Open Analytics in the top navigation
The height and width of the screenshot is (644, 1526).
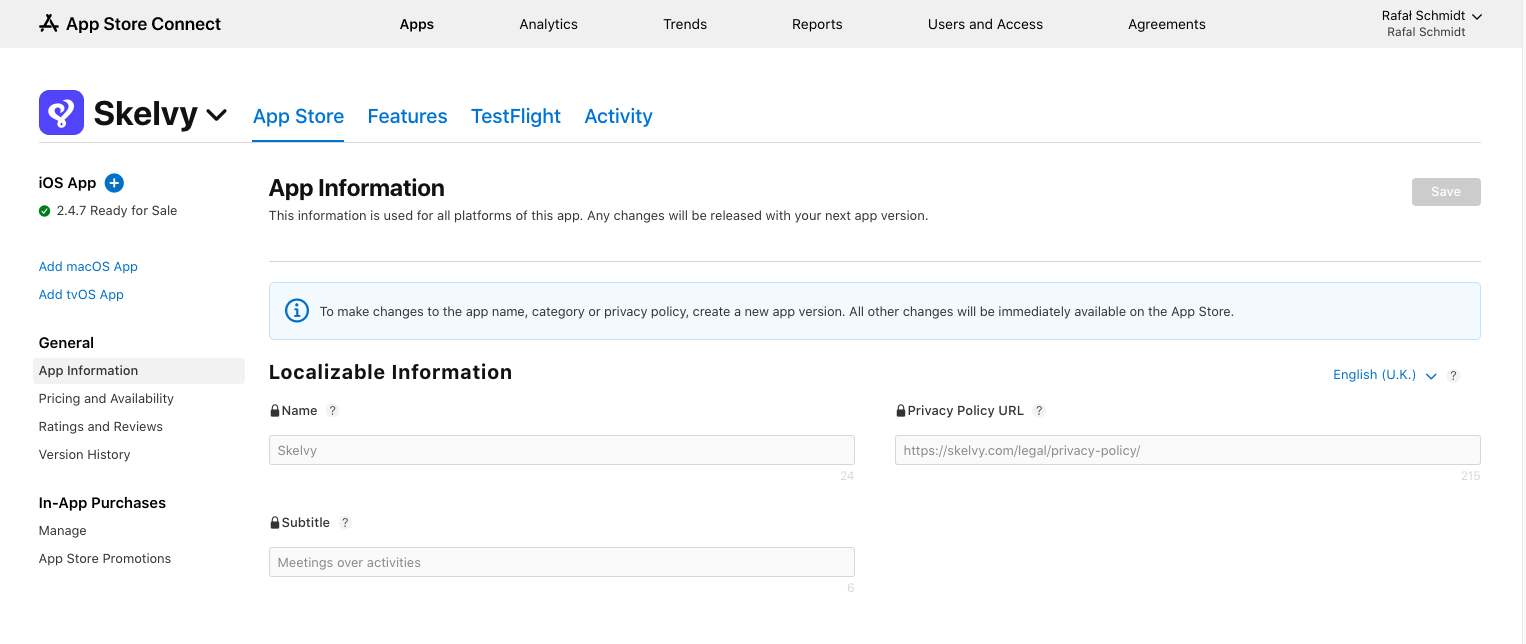pos(549,24)
